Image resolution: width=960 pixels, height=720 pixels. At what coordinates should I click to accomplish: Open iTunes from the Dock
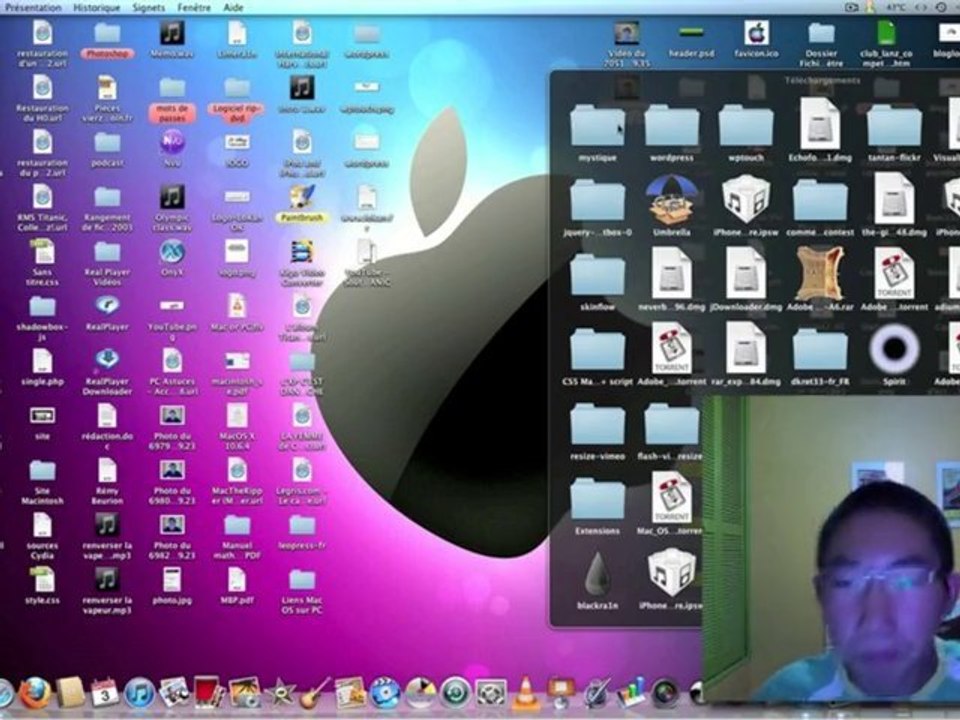click(140, 694)
